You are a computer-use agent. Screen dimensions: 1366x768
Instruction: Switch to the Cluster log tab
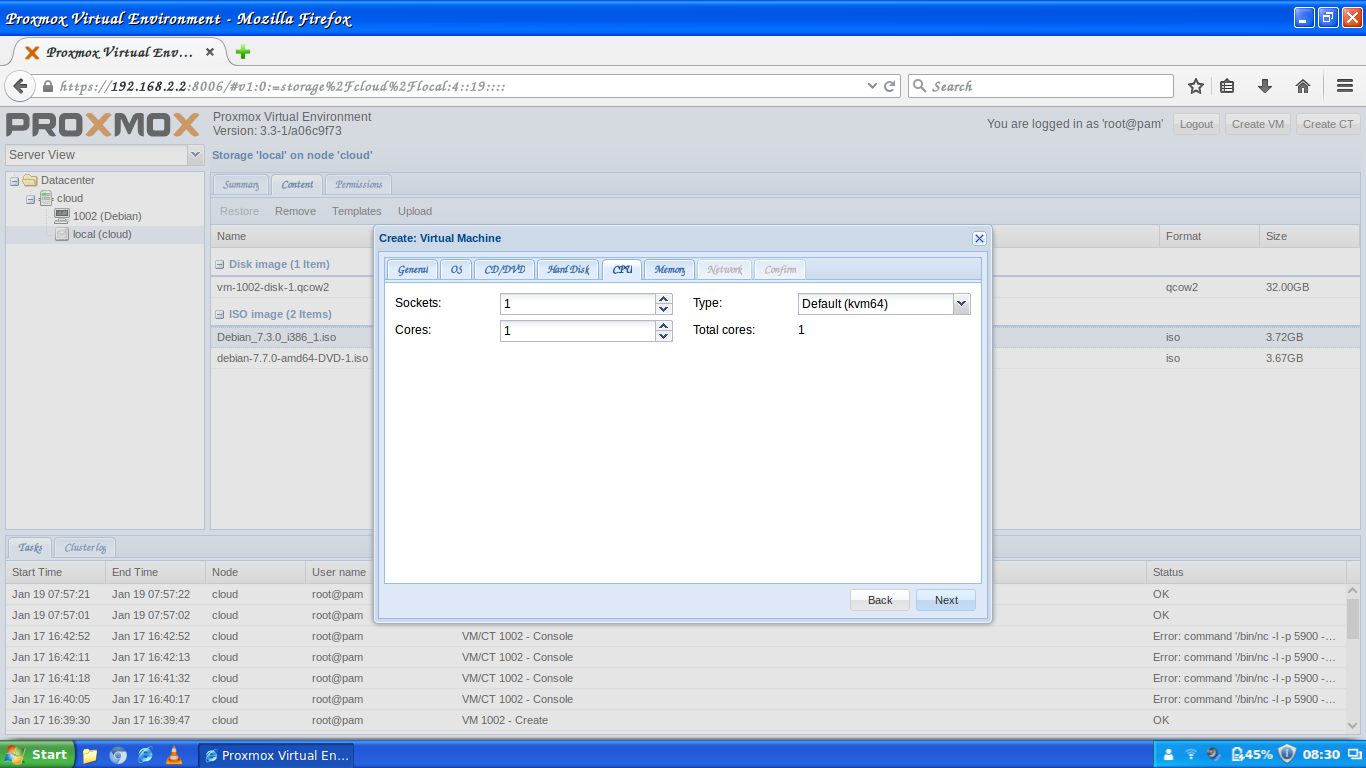pos(85,547)
